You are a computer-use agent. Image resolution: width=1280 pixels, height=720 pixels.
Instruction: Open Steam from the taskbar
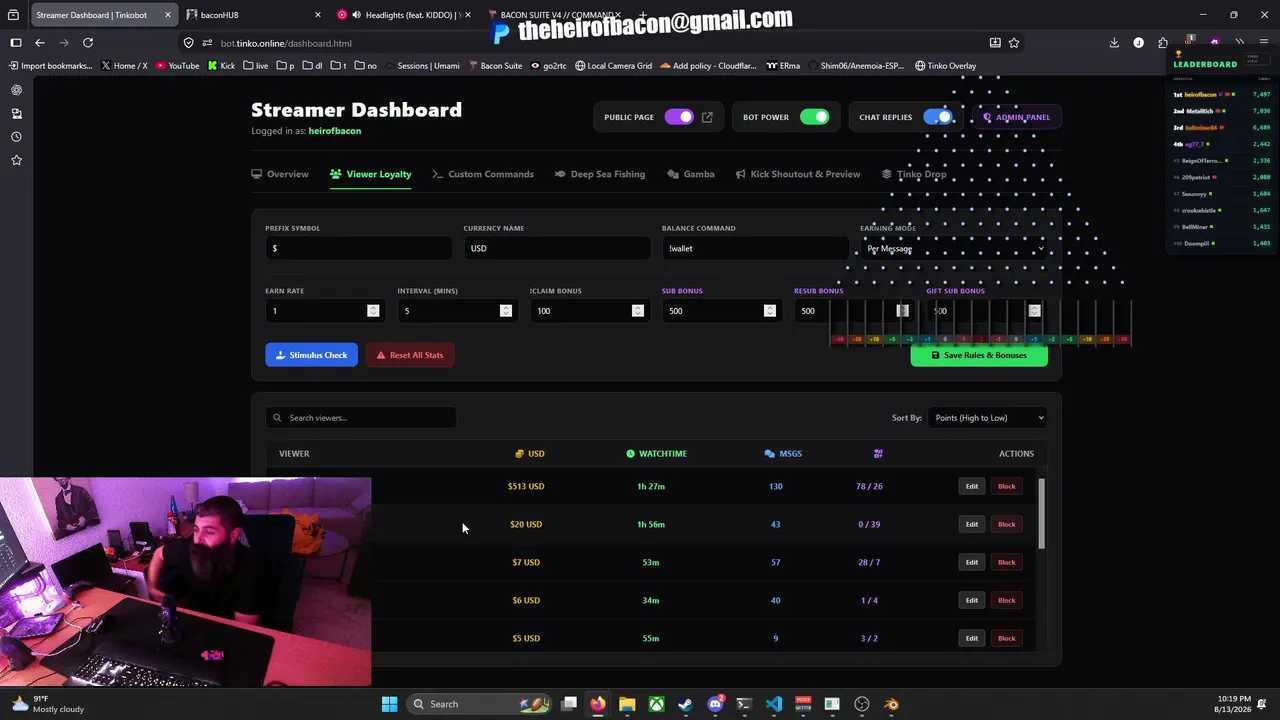coord(685,704)
